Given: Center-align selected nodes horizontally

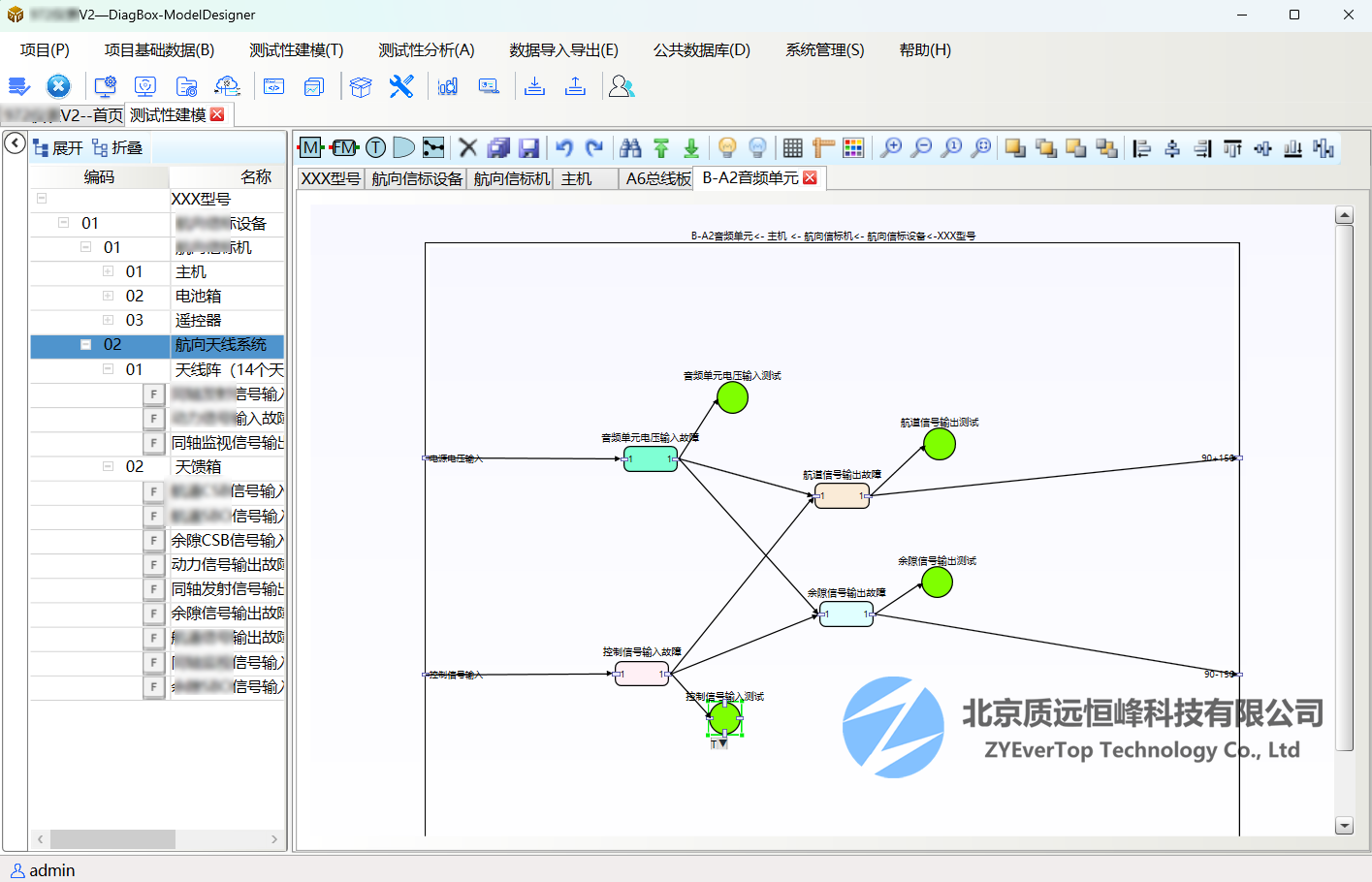Looking at the screenshot, I should click(1172, 147).
